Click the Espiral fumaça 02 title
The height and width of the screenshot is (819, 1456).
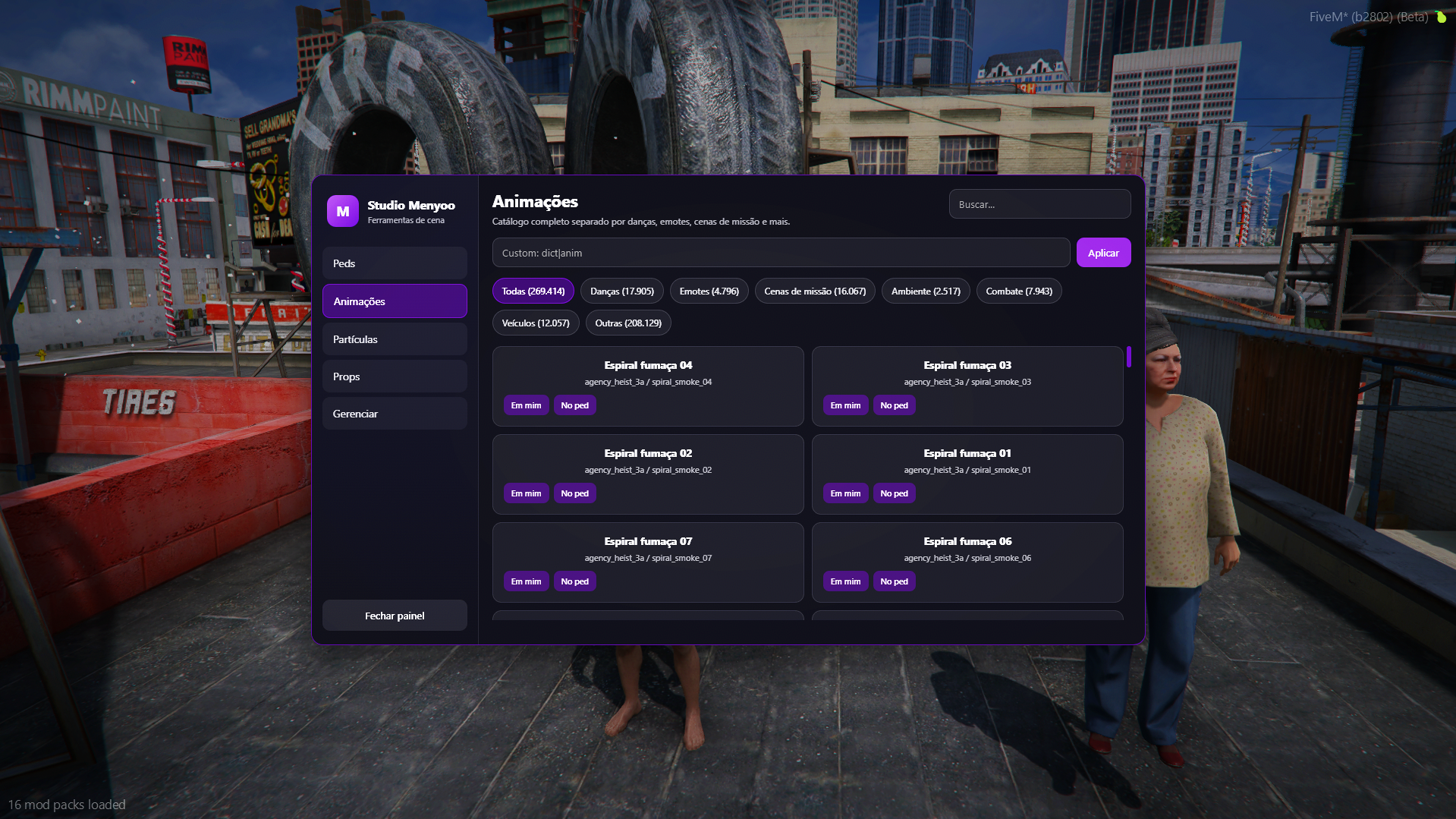click(x=648, y=453)
